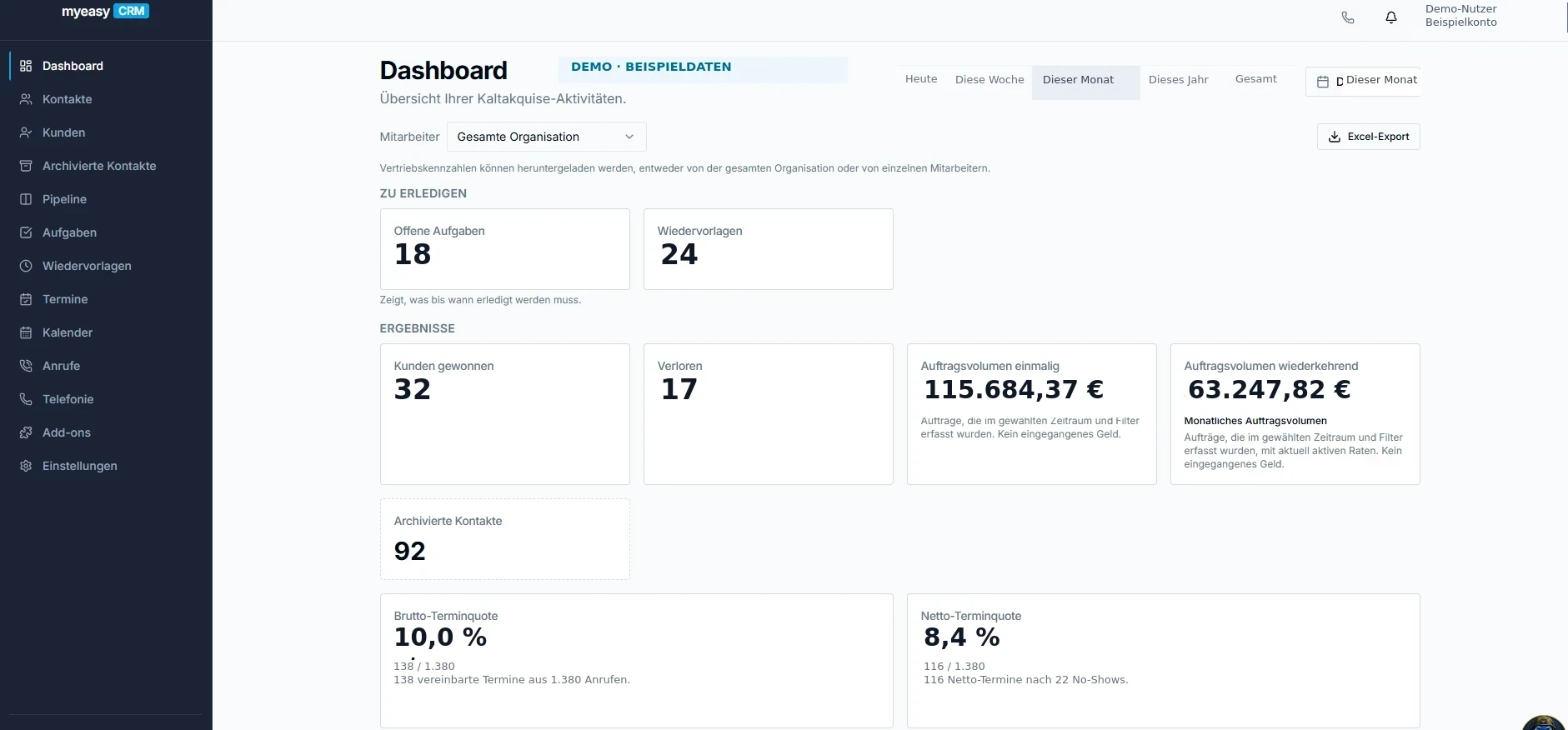Click the Netto-Terminquote value 8,4 %
This screenshot has width=1568, height=730.
(x=962, y=637)
